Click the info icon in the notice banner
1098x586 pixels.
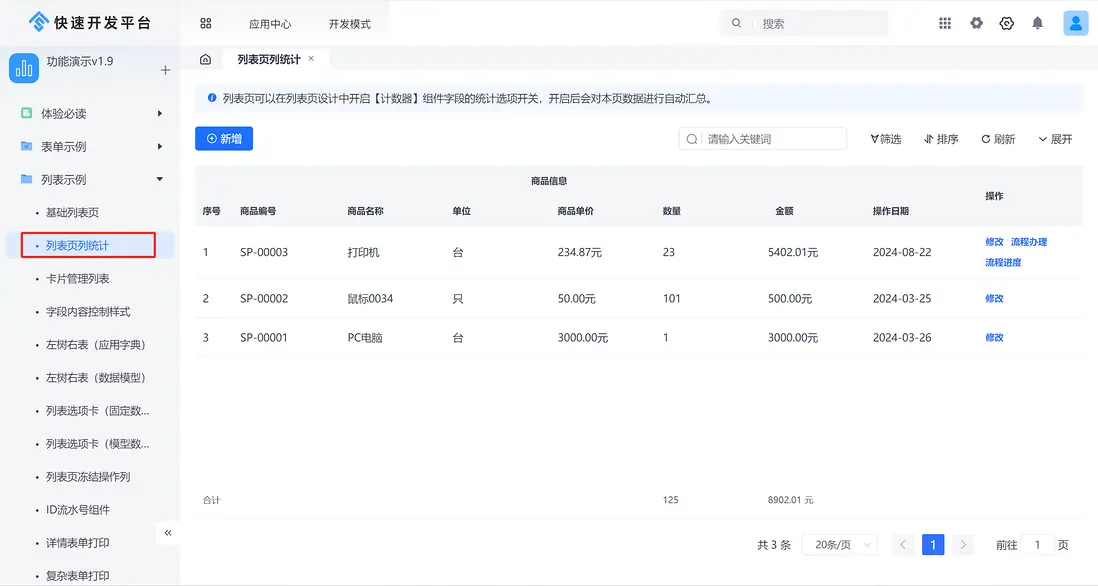(x=211, y=98)
